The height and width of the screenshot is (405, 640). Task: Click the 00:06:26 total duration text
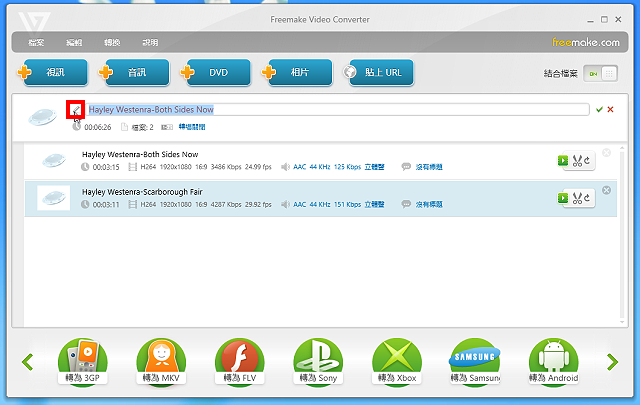point(98,127)
